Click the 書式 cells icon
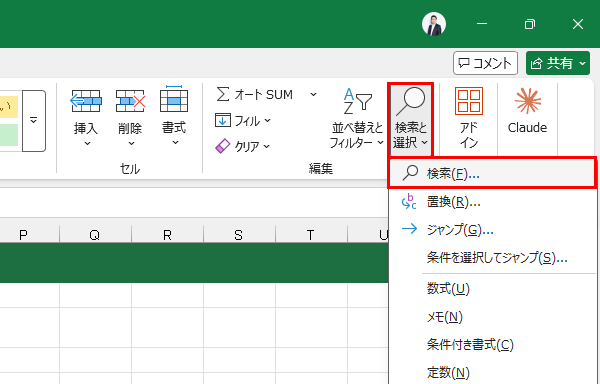The image size is (600, 384). (x=174, y=99)
